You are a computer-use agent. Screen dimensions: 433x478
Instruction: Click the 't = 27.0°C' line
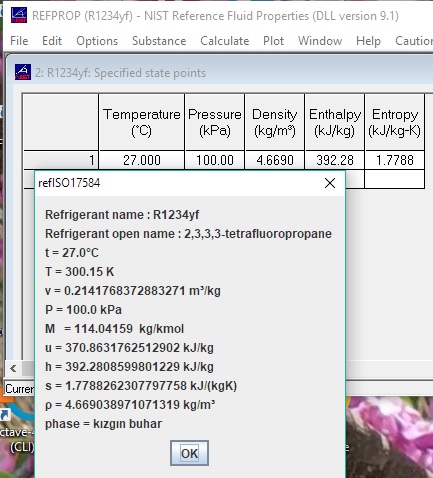coord(72,253)
